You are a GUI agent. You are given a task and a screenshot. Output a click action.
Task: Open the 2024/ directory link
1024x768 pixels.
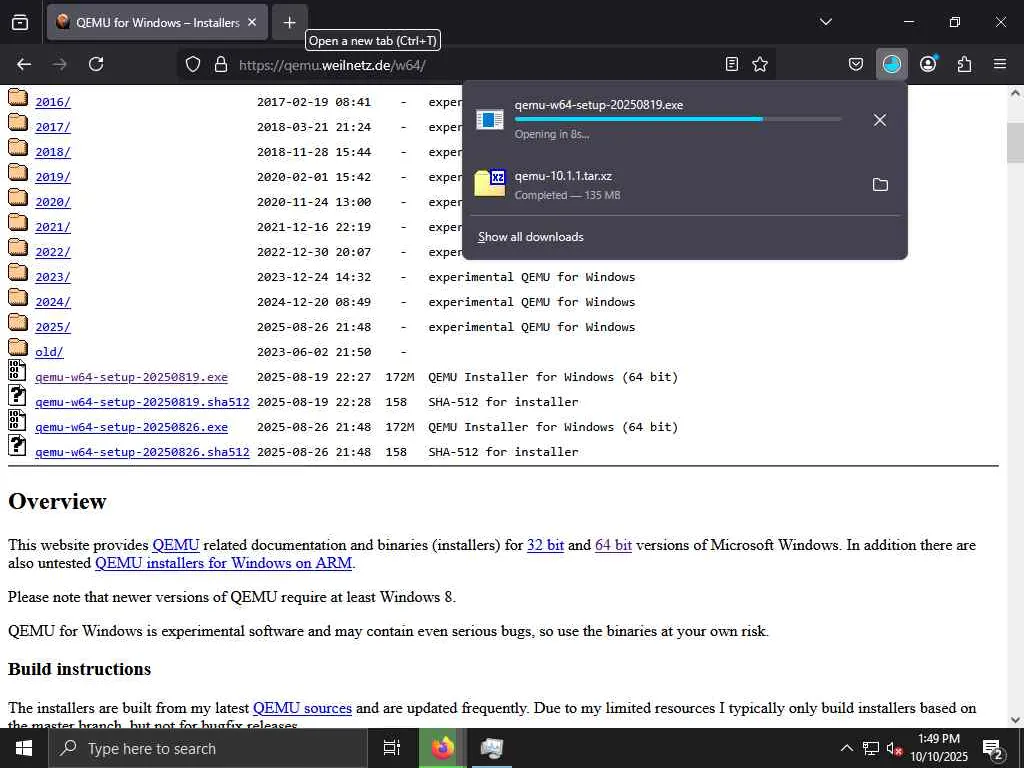point(53,302)
